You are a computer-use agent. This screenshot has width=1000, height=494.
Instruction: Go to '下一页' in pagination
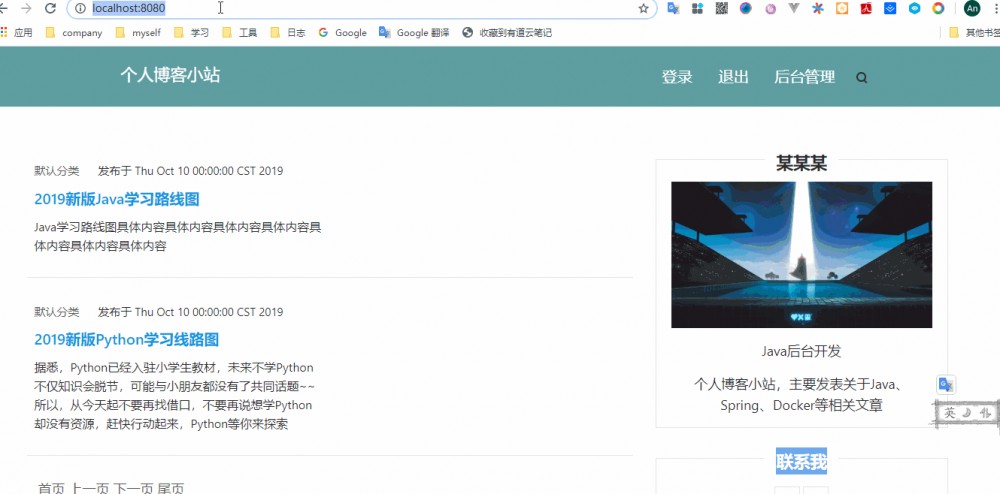click(x=133, y=489)
